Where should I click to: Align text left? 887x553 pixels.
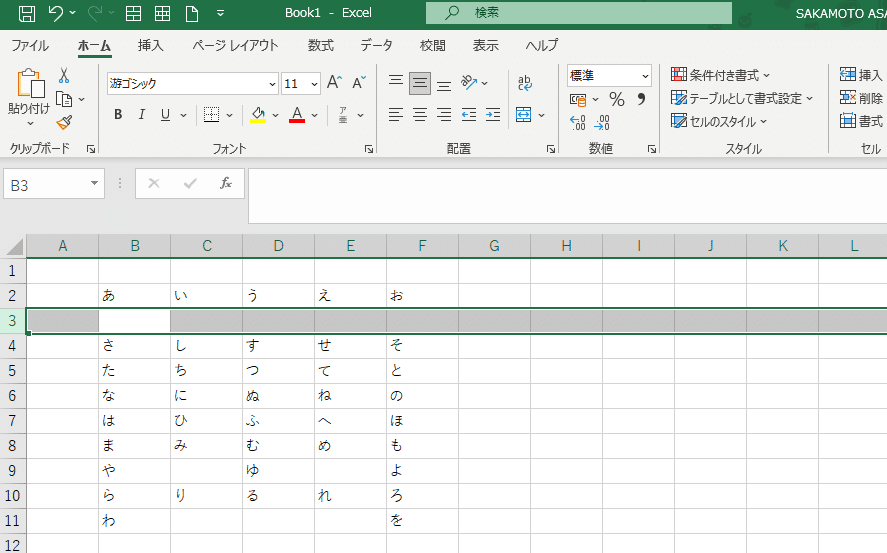click(396, 115)
